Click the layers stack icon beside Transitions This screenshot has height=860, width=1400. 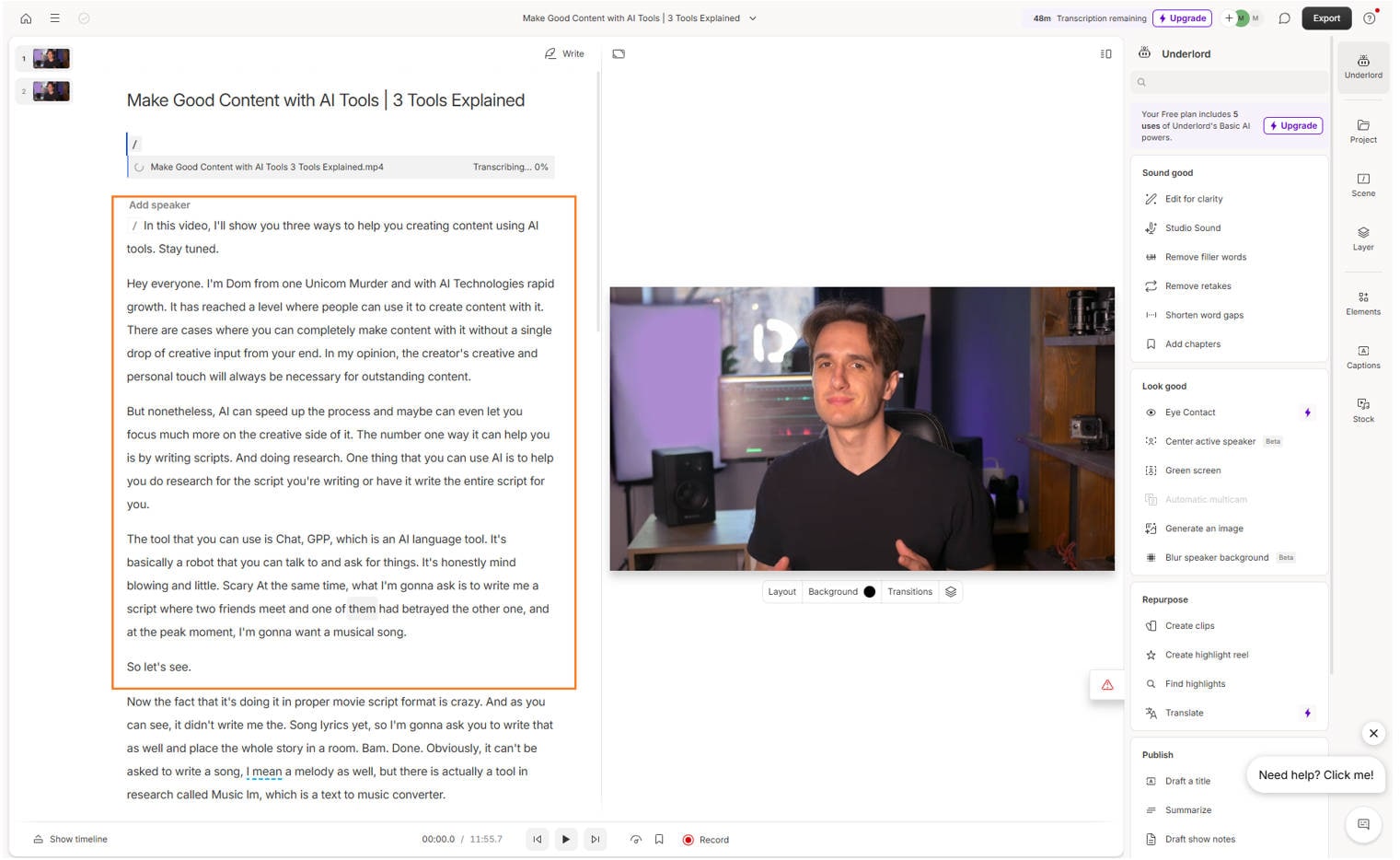951,592
